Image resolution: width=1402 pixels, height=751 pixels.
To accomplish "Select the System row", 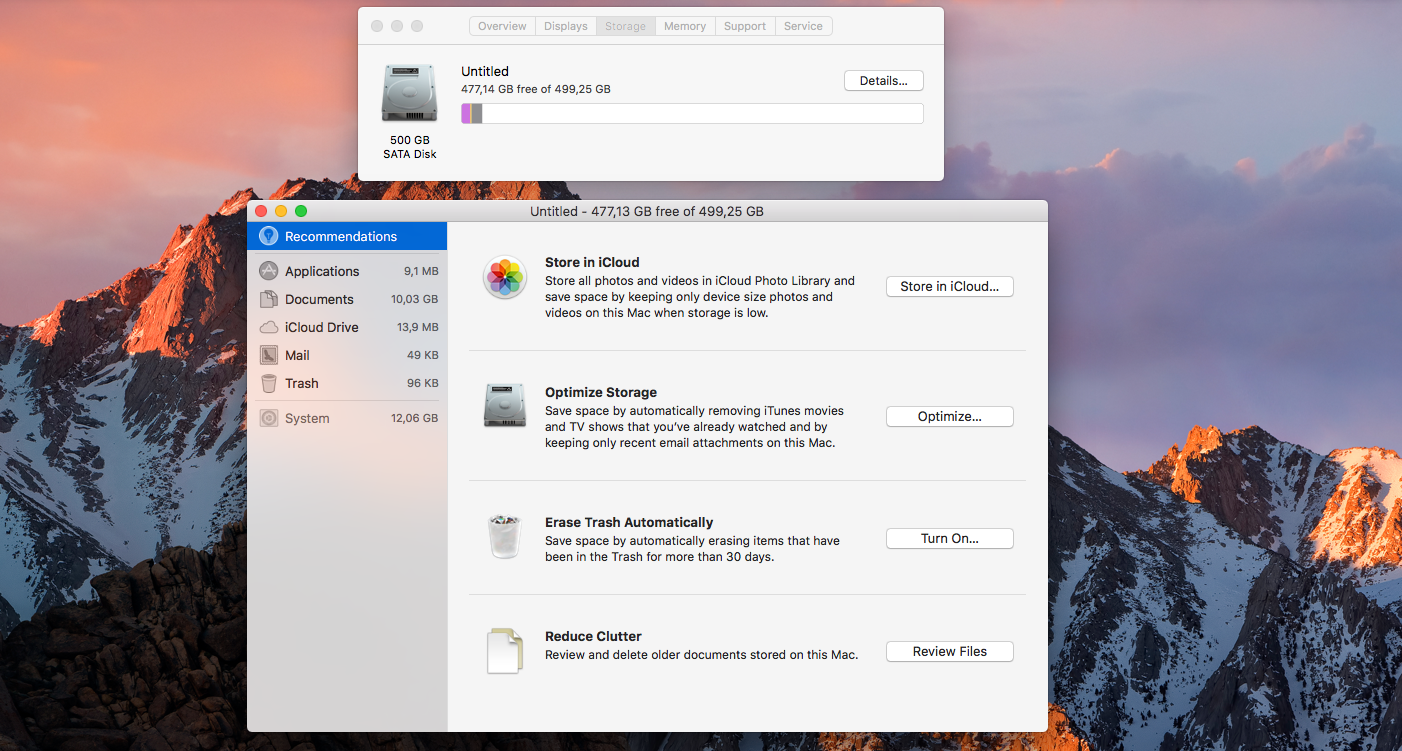I will (347, 418).
